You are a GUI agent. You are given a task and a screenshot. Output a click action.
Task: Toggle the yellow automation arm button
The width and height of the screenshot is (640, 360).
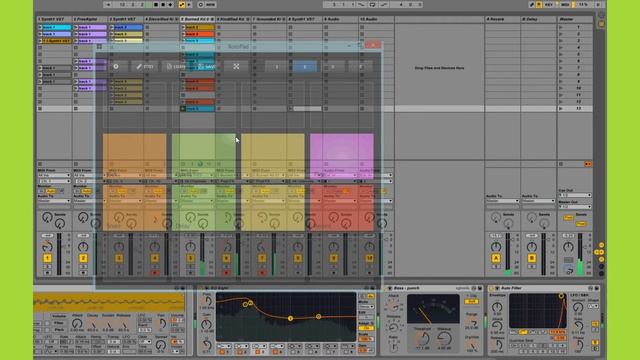coord(182,4)
